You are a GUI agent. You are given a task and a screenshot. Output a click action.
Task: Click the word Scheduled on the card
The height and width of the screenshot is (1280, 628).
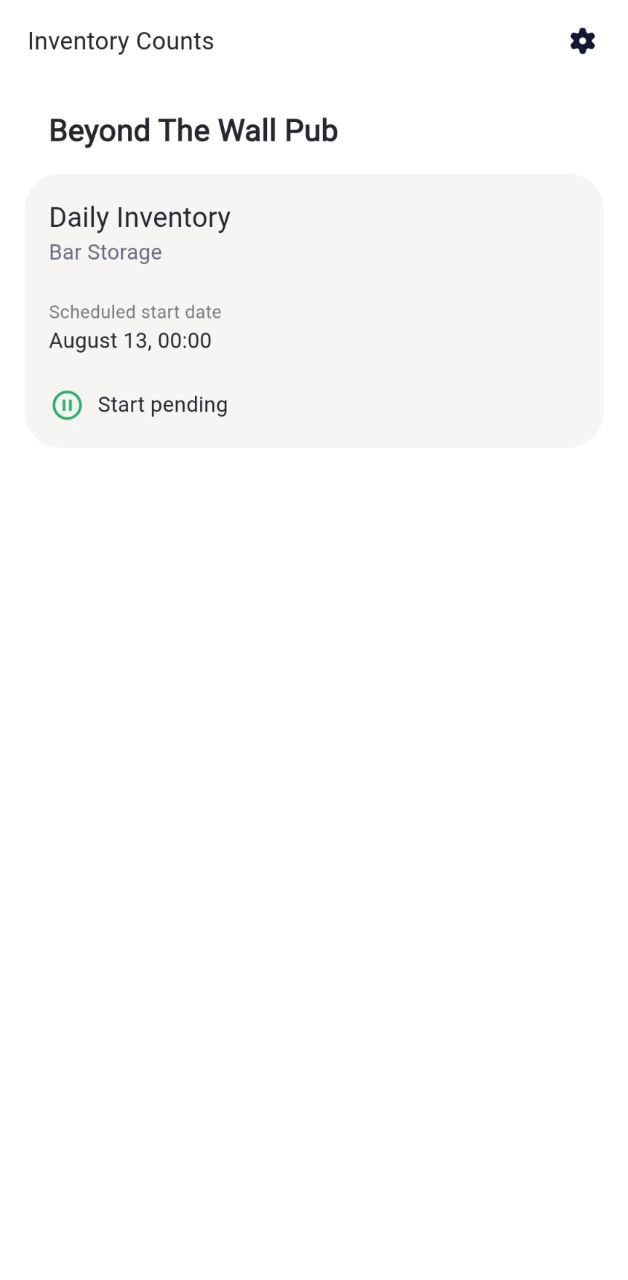[90, 312]
